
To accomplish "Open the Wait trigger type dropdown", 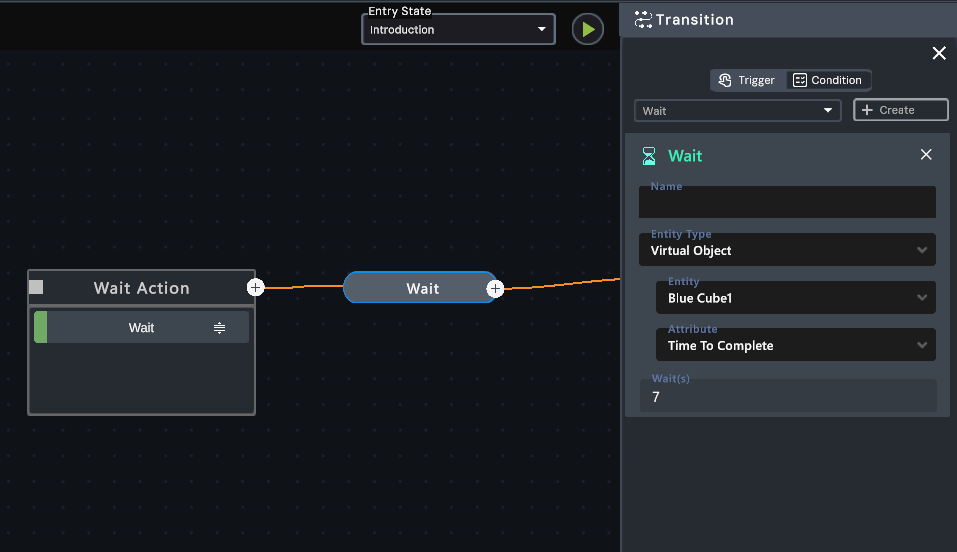I will pyautogui.click(x=737, y=110).
